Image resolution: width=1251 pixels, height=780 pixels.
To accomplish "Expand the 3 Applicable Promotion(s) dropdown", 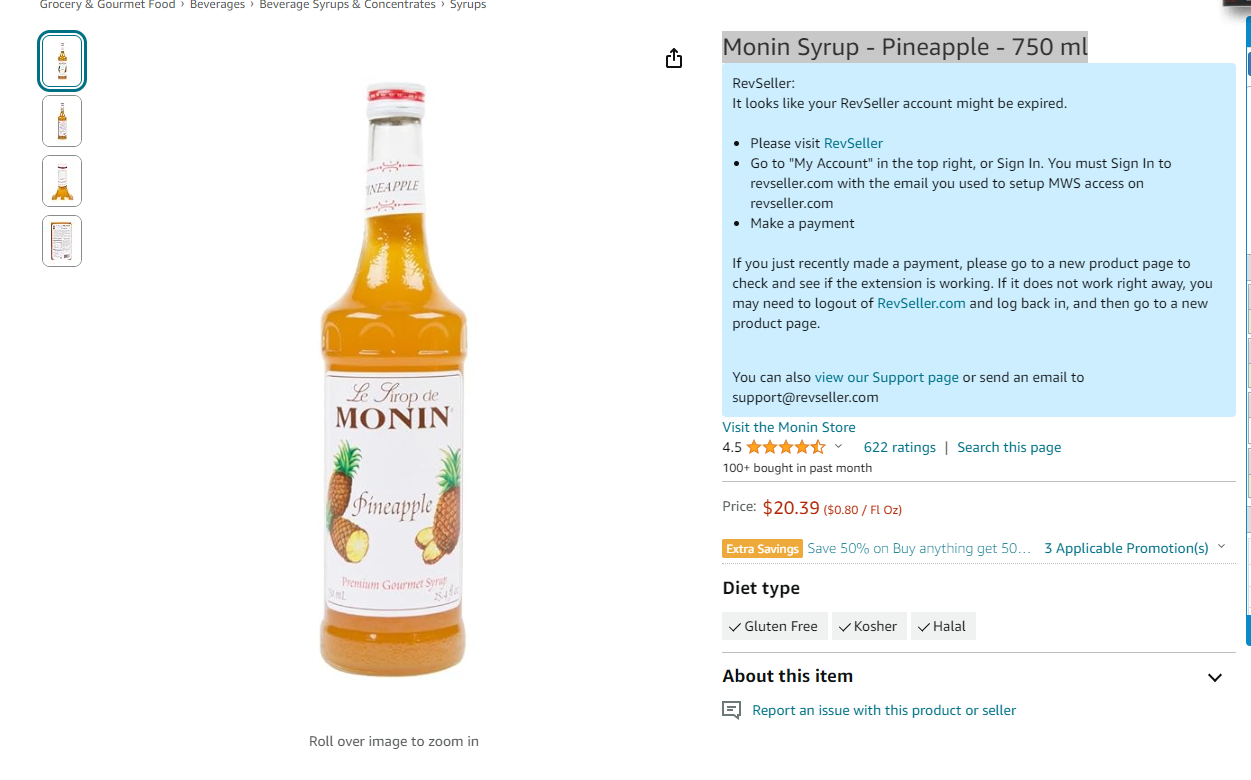I will click(1134, 548).
